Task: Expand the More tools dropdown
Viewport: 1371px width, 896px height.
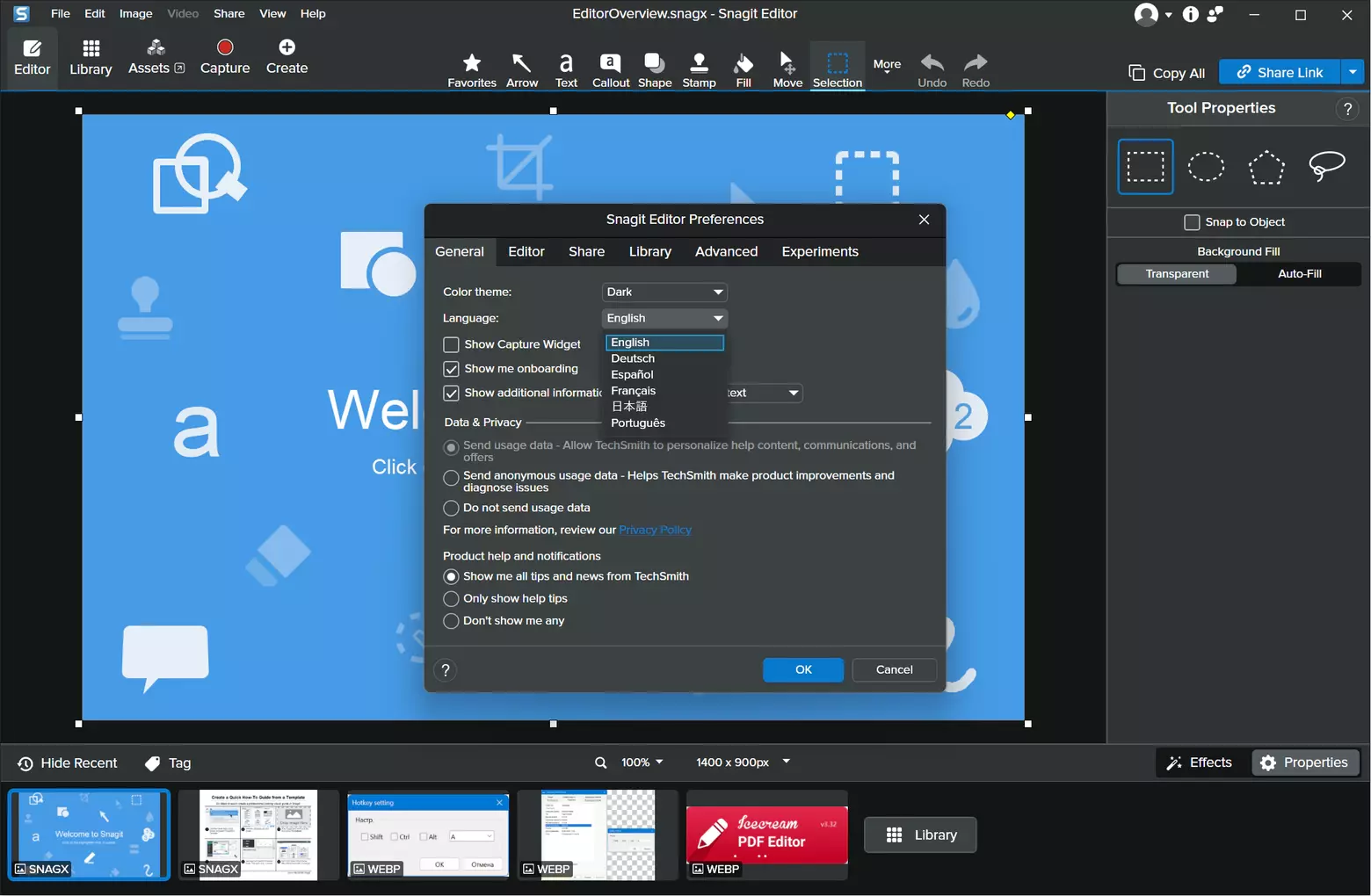Action: coord(887,66)
